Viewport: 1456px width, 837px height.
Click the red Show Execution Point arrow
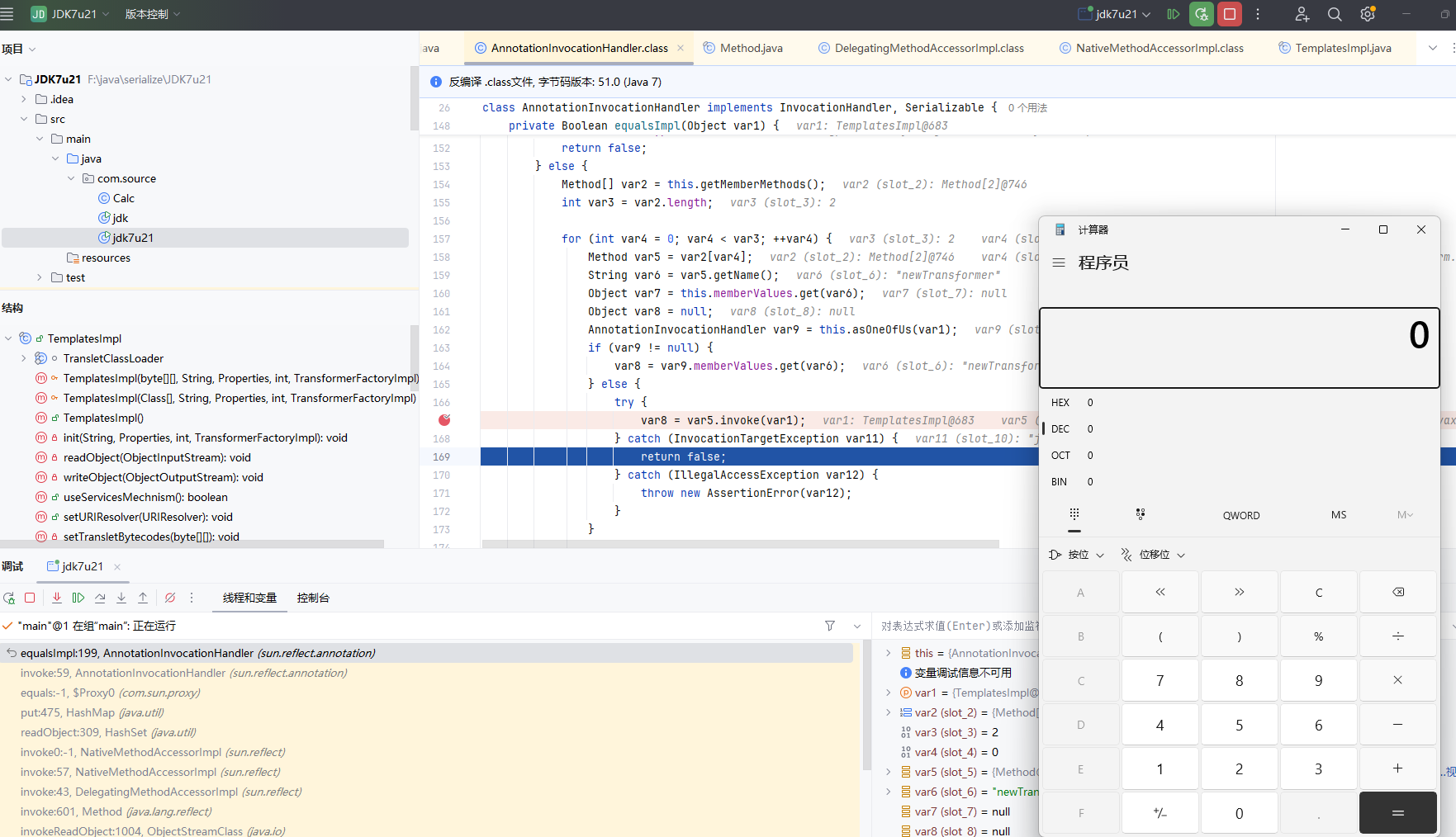click(57, 598)
